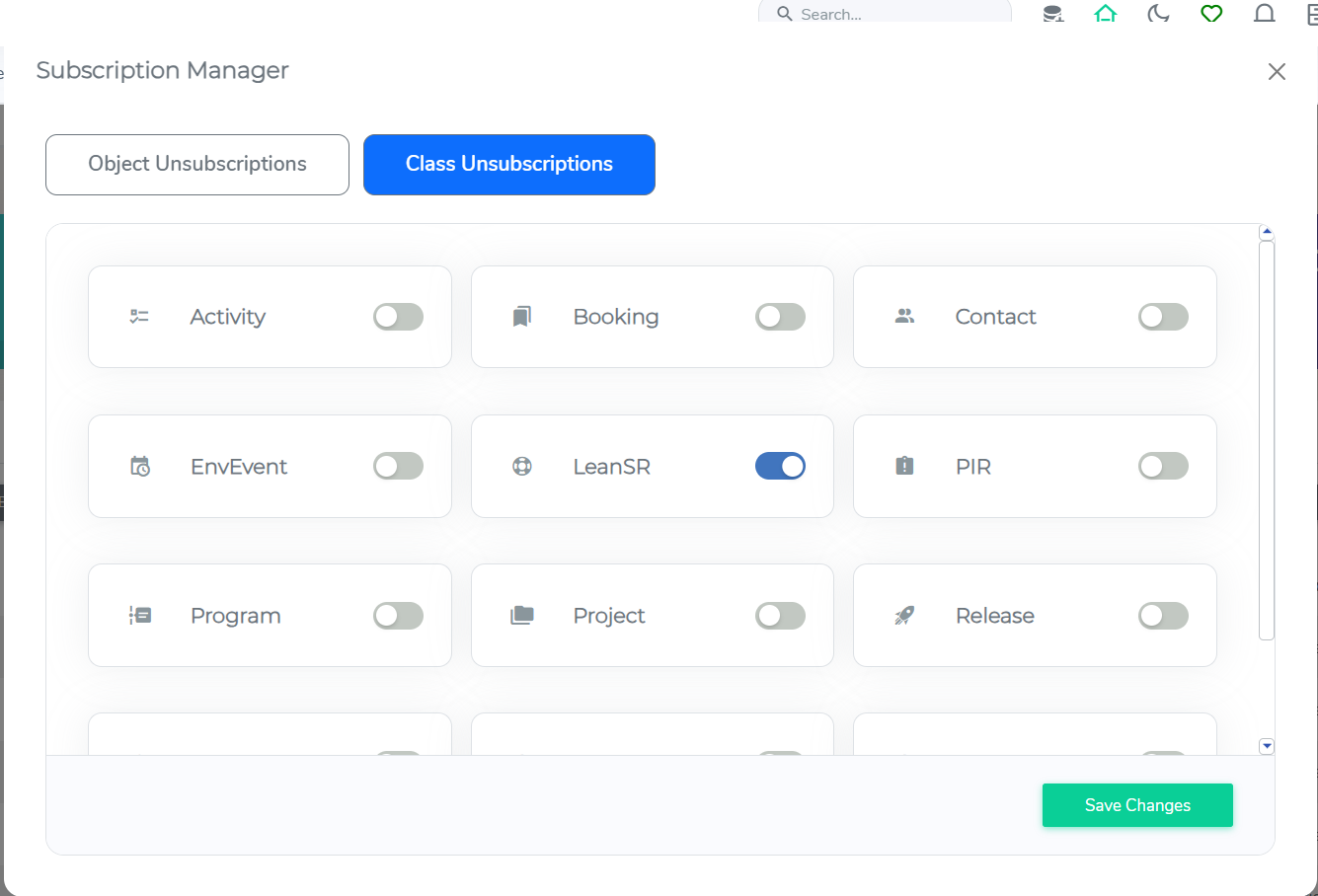1318x896 pixels.
Task: Click the Booking bookmark icon
Action: (x=522, y=317)
